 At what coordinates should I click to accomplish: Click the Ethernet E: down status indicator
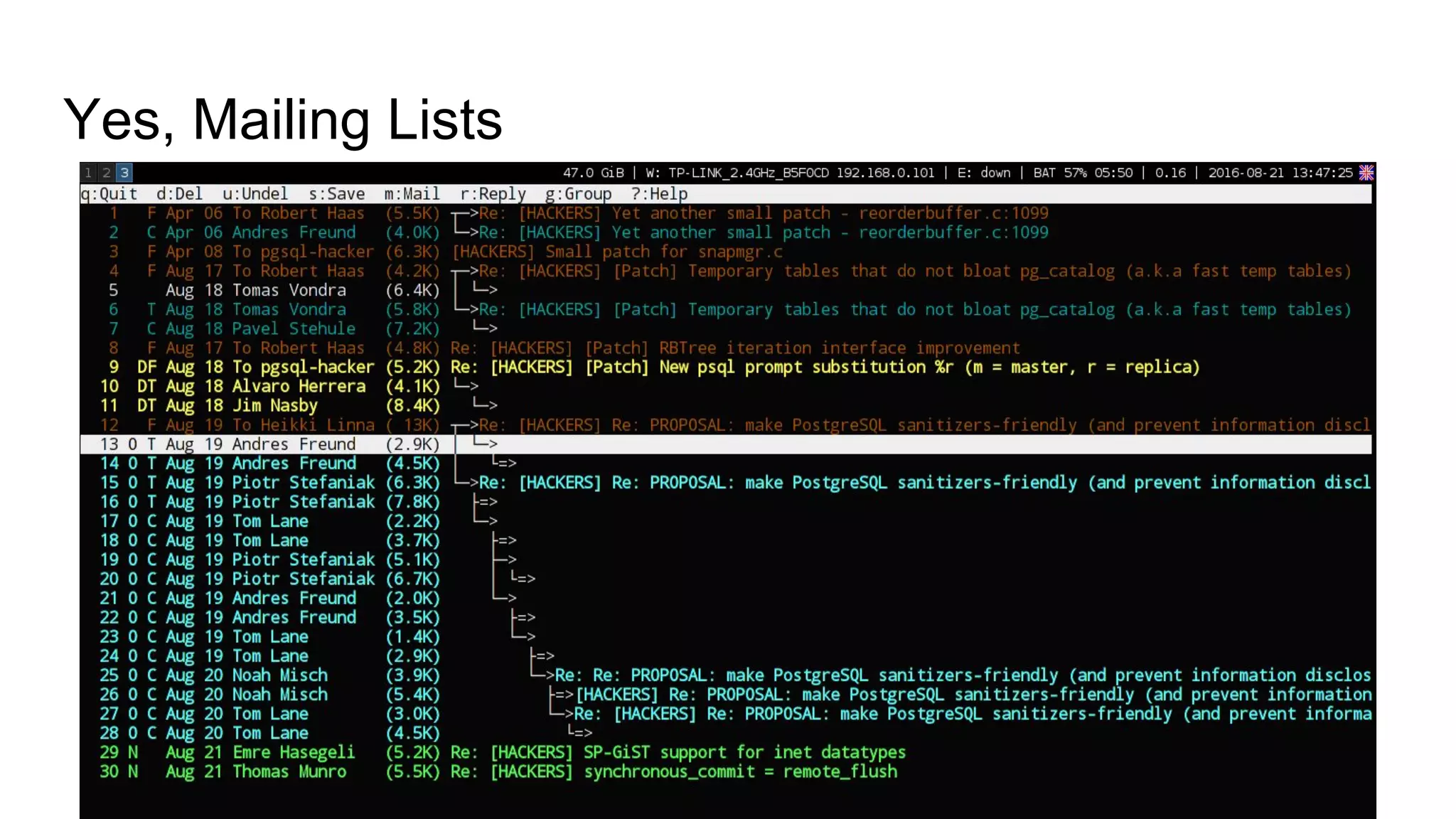point(984,173)
